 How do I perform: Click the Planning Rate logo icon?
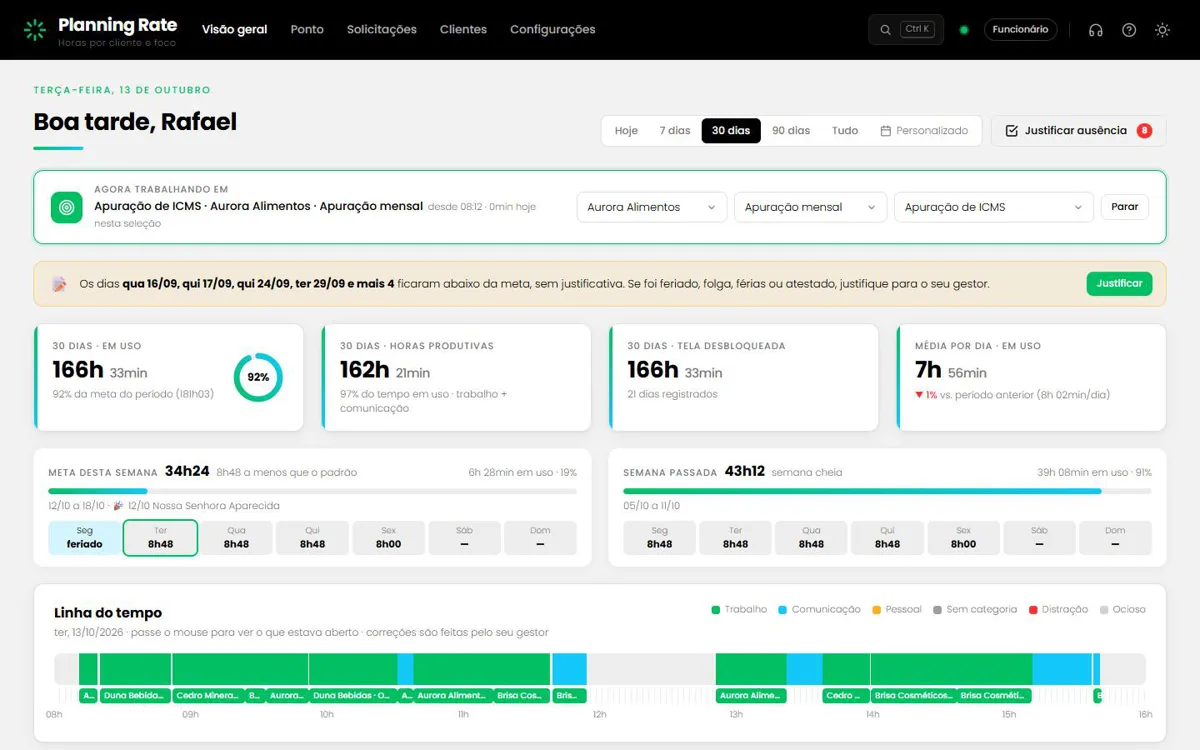coord(35,30)
